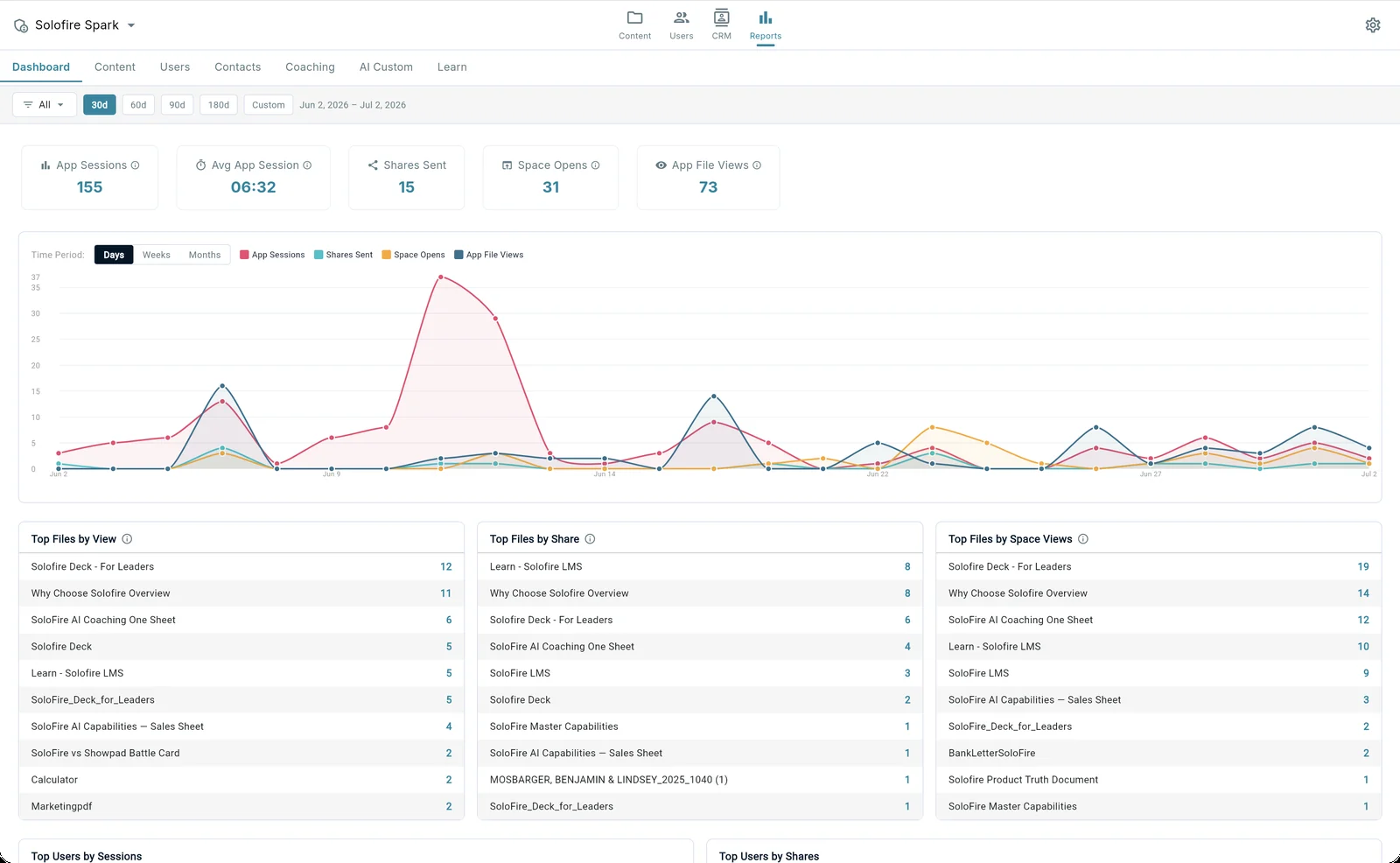
Task: Click the space icon on Space Opens card
Action: (507, 165)
